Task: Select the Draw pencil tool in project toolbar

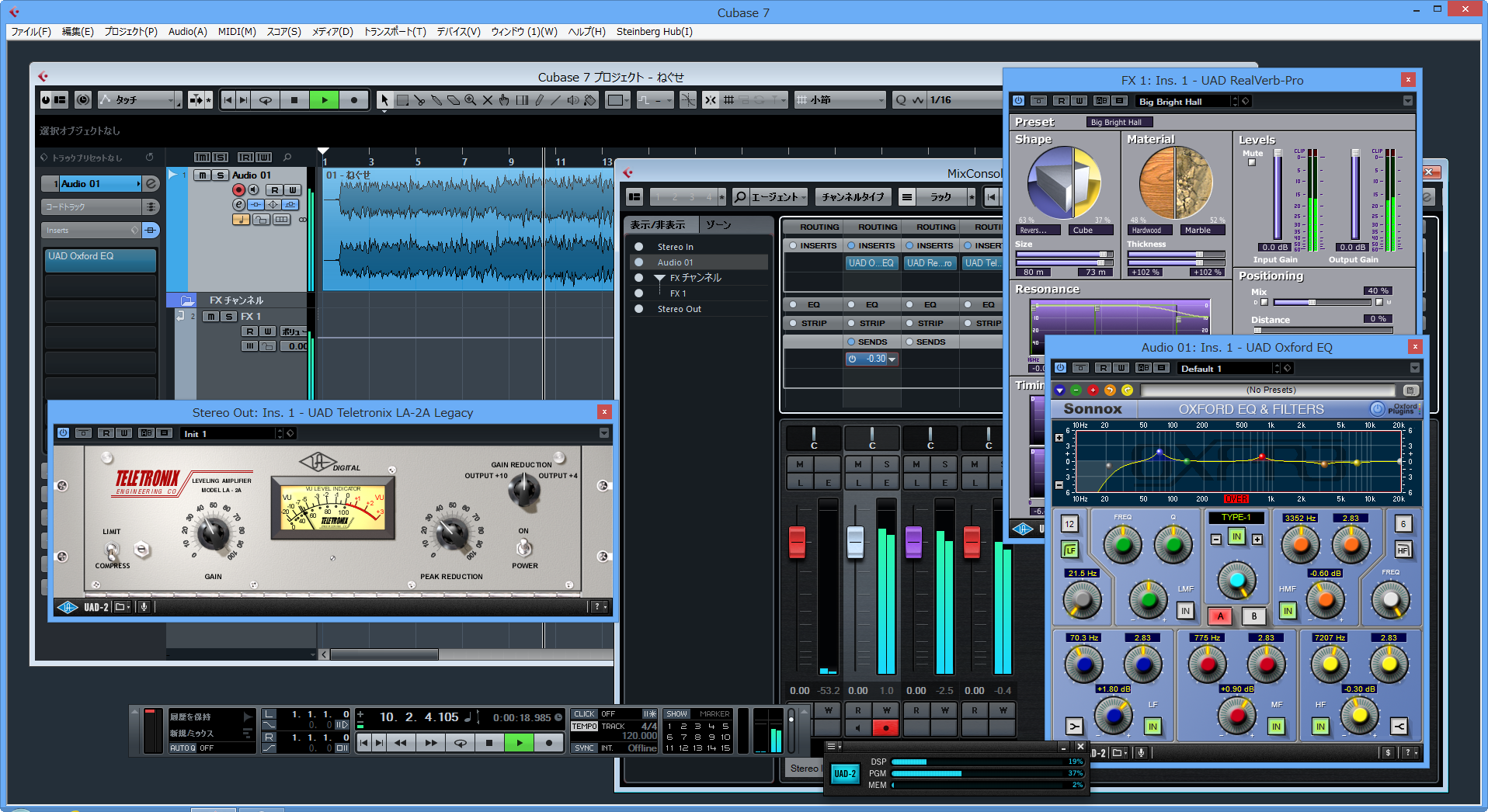Action: 539,100
